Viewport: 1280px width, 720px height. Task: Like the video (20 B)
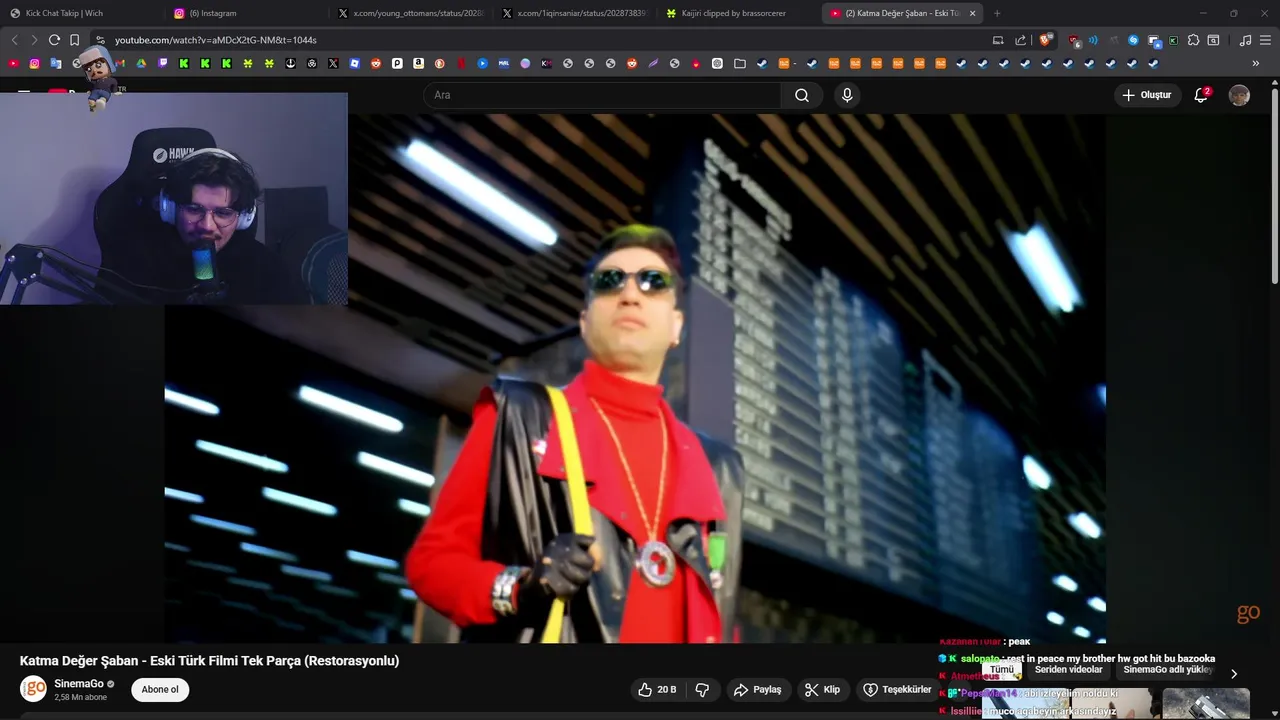pyautogui.click(x=658, y=689)
